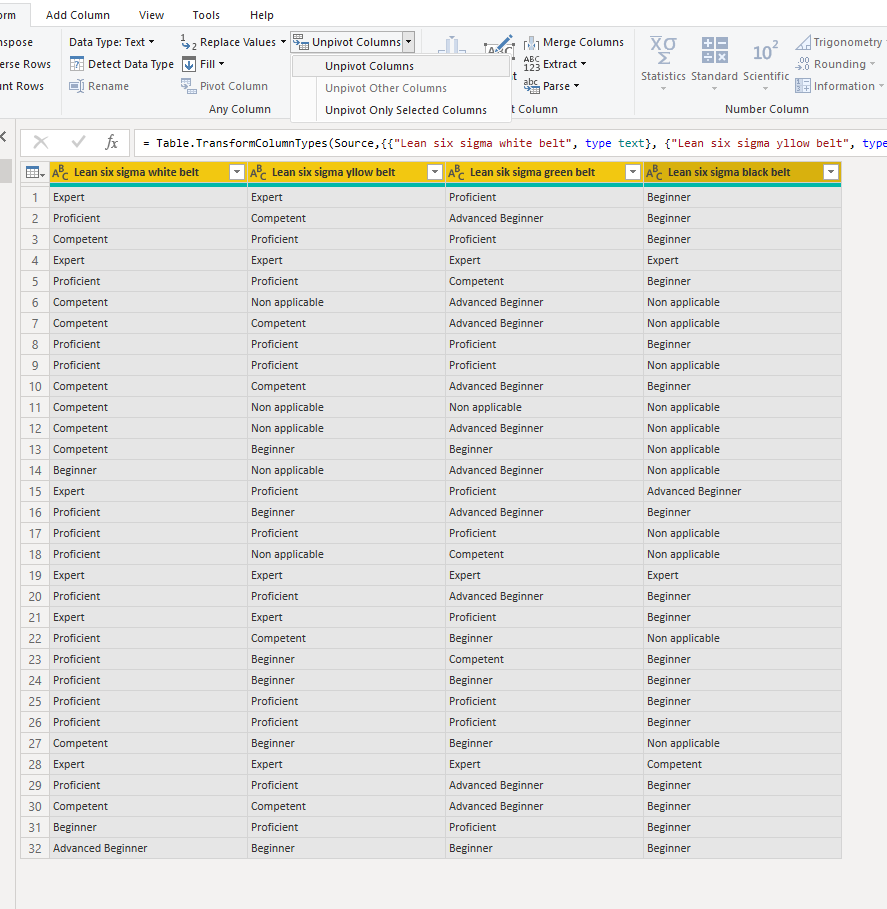Click 'Proficient' in white belt row 2
Viewport: 887px width, 909px height.
[77, 218]
